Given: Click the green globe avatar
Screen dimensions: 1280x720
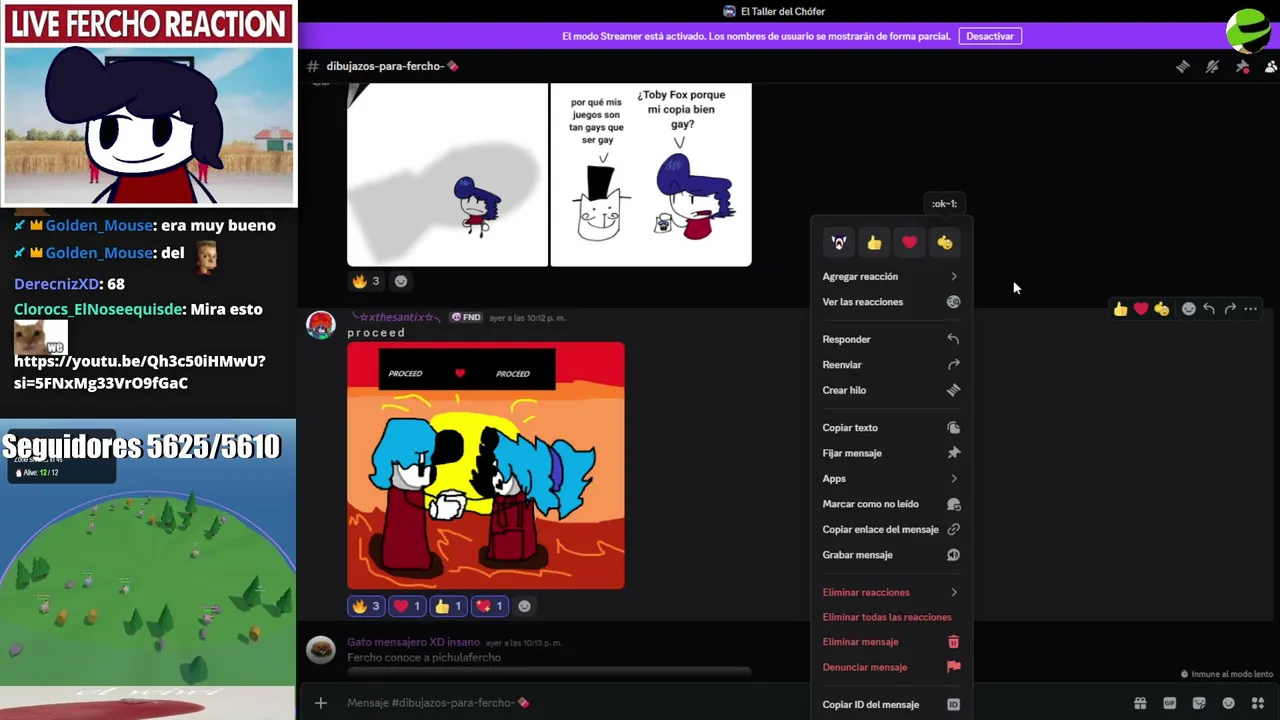Looking at the screenshot, I should [x=1249, y=30].
